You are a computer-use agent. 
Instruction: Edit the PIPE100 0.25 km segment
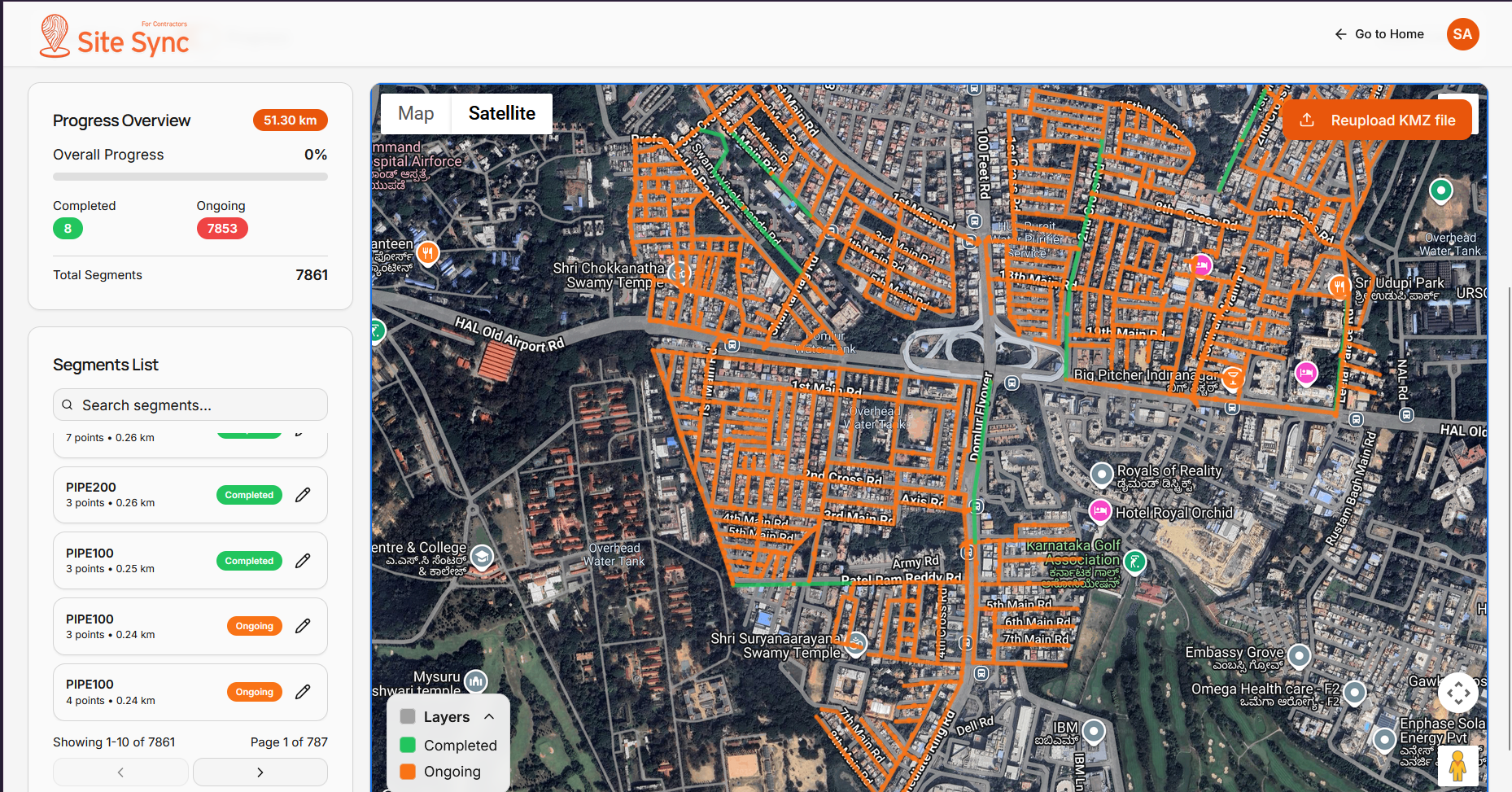[303, 561]
